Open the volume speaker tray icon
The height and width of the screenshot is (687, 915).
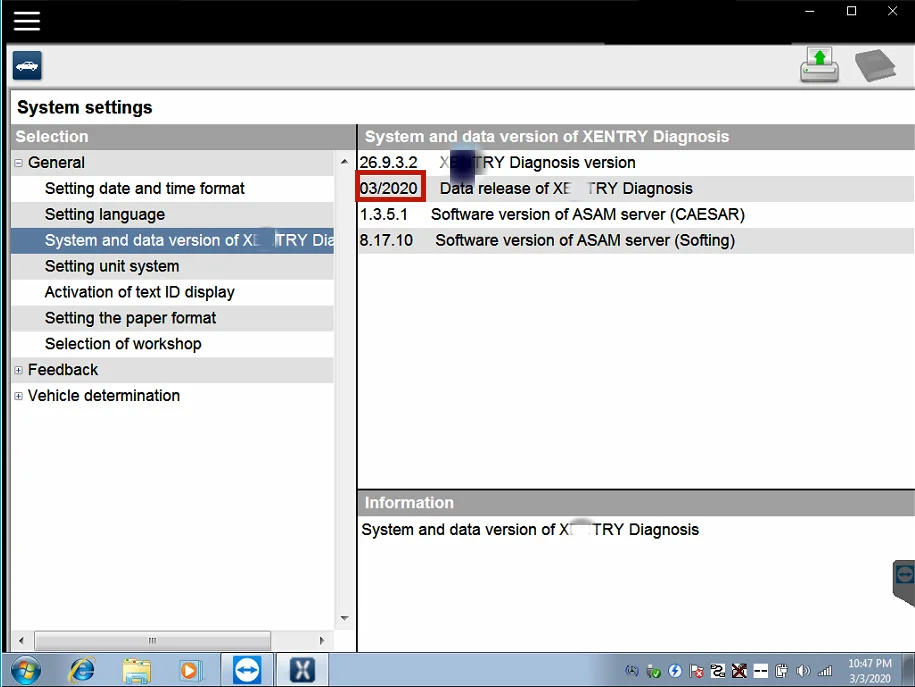(x=803, y=671)
